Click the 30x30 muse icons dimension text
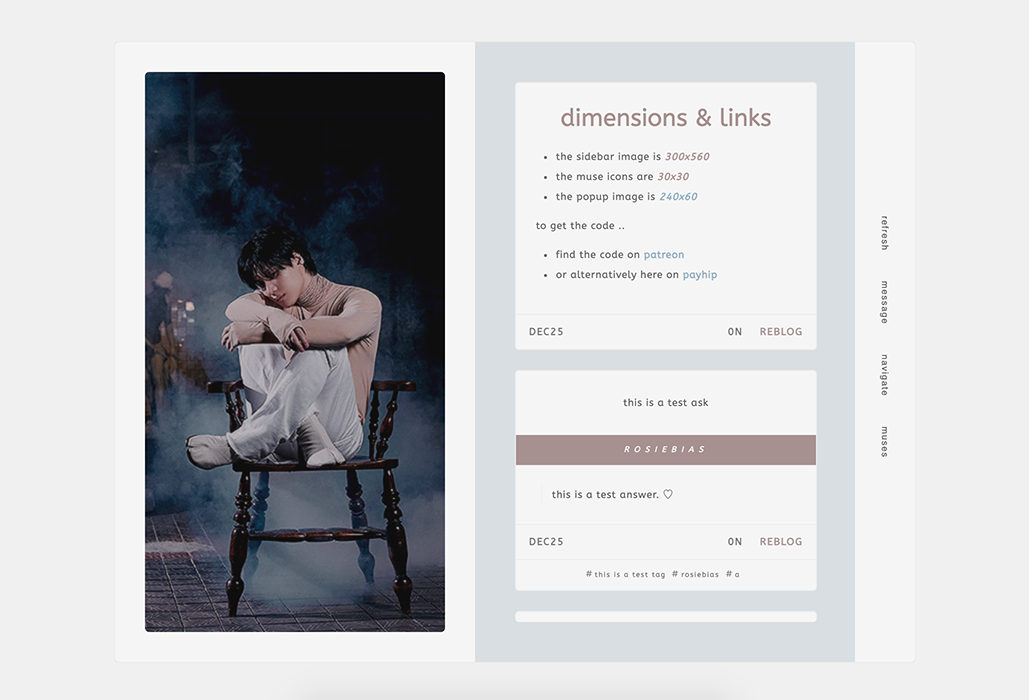This screenshot has width=1029, height=700. point(673,176)
